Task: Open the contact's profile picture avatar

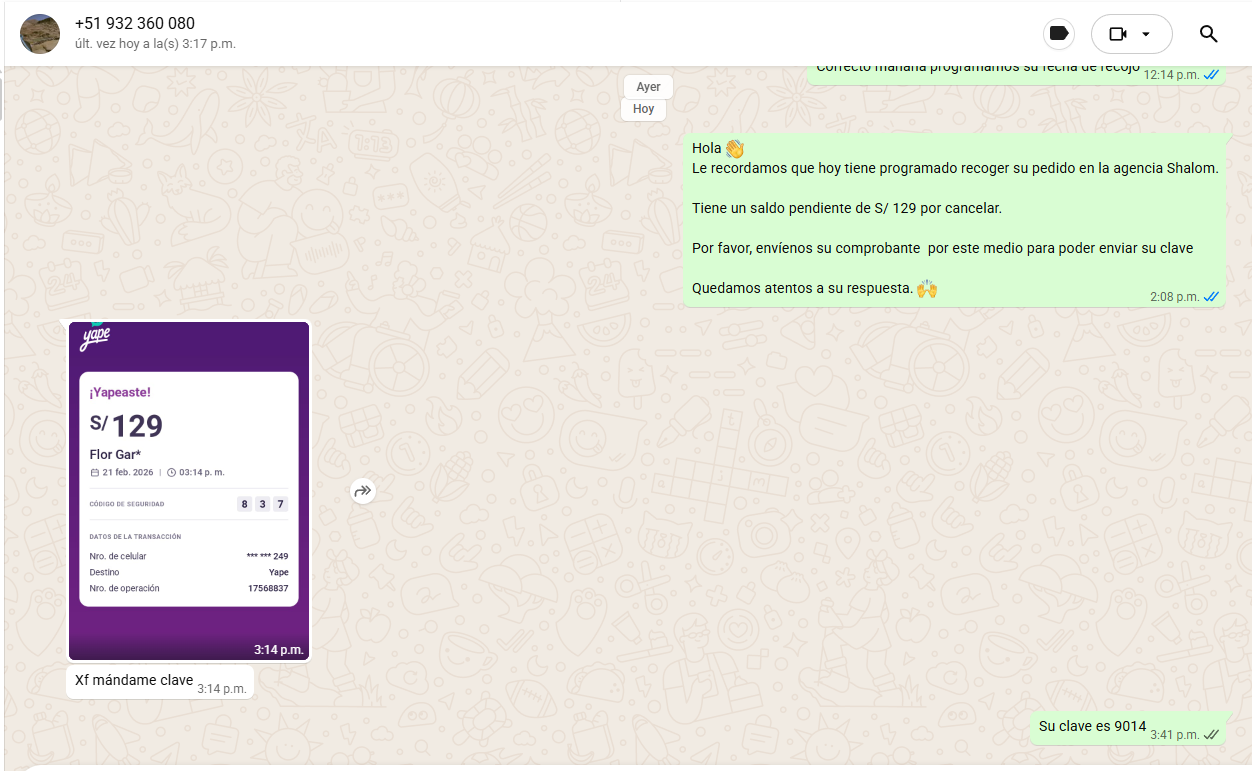Action: [x=40, y=34]
